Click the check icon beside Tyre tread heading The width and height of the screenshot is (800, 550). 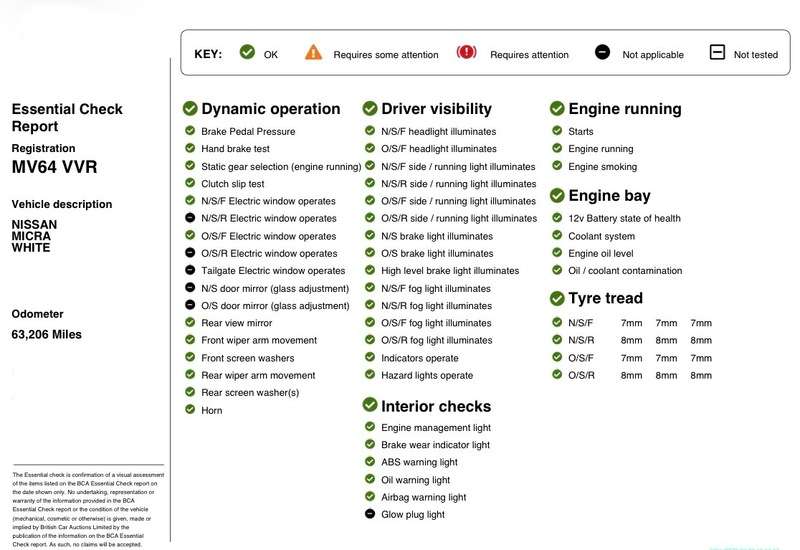557,298
